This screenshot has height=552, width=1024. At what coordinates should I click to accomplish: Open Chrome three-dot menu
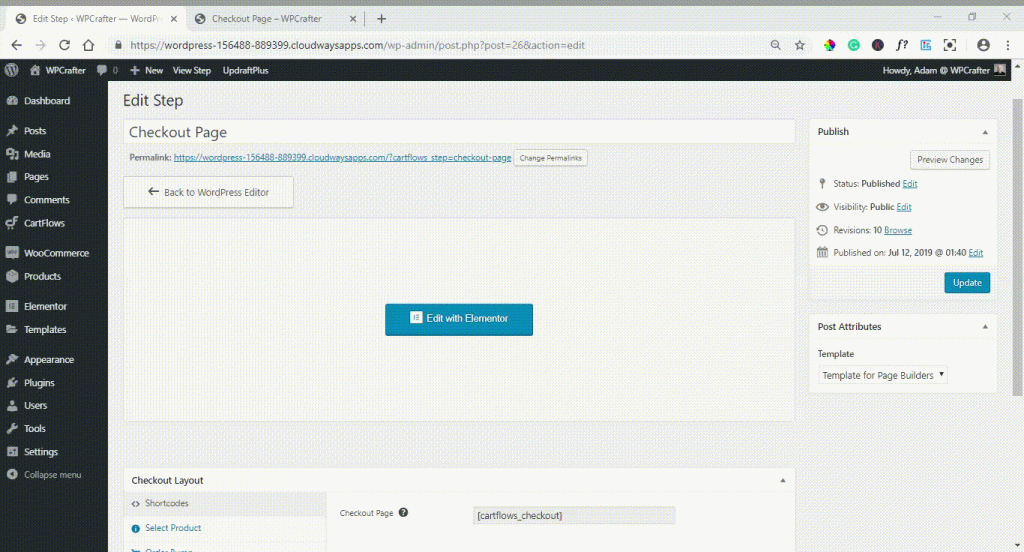[1008, 45]
